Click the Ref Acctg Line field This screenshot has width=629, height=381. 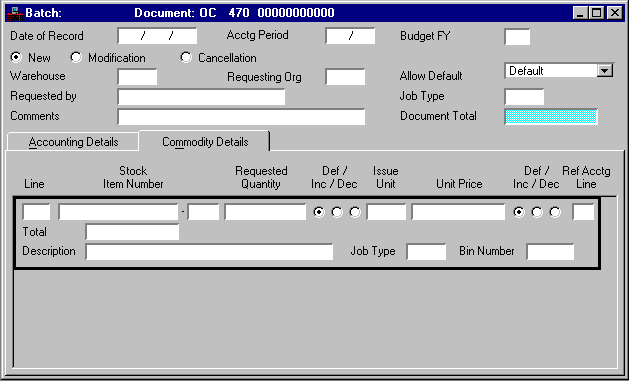coord(583,212)
